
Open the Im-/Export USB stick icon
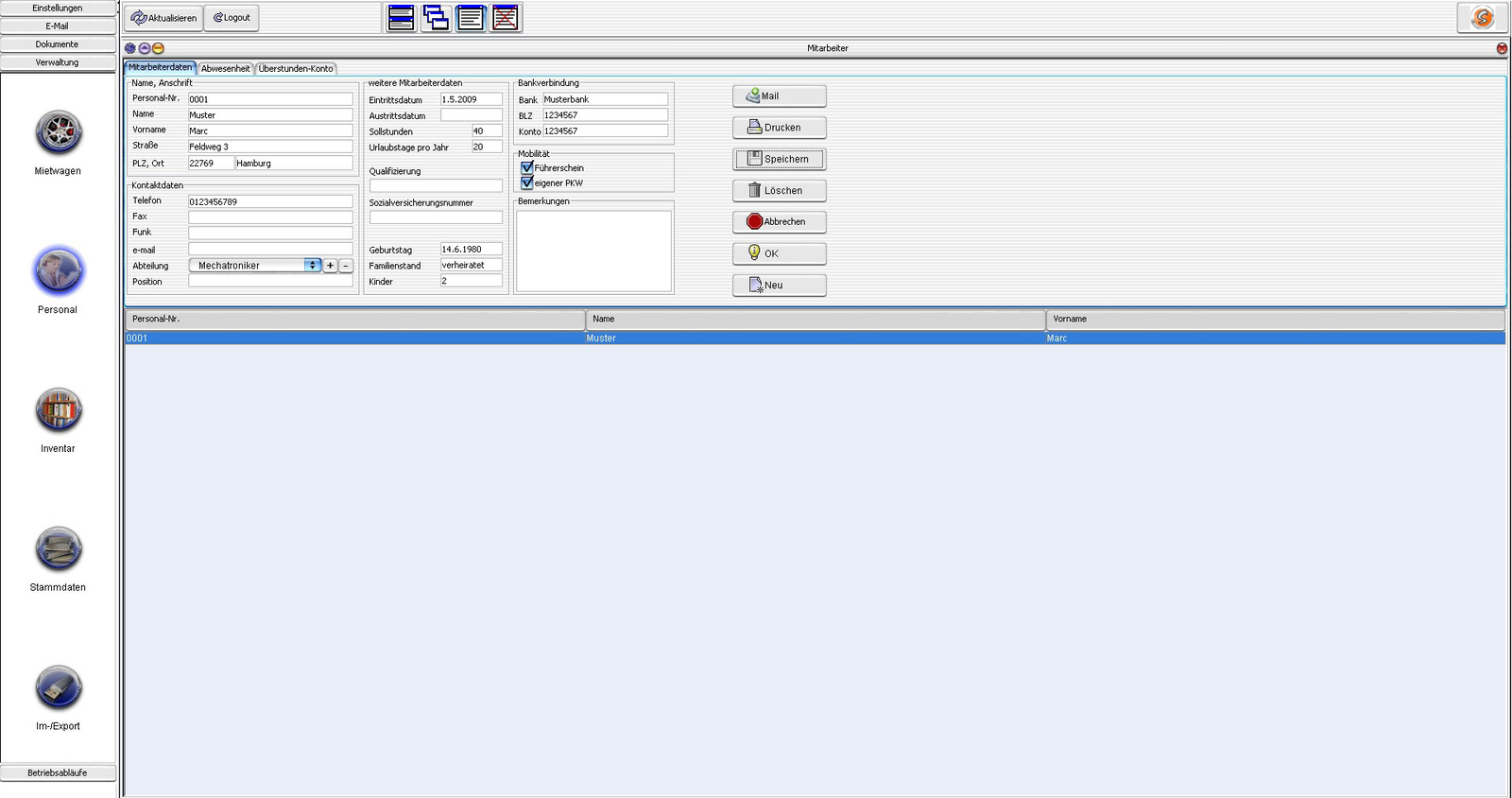pos(59,687)
